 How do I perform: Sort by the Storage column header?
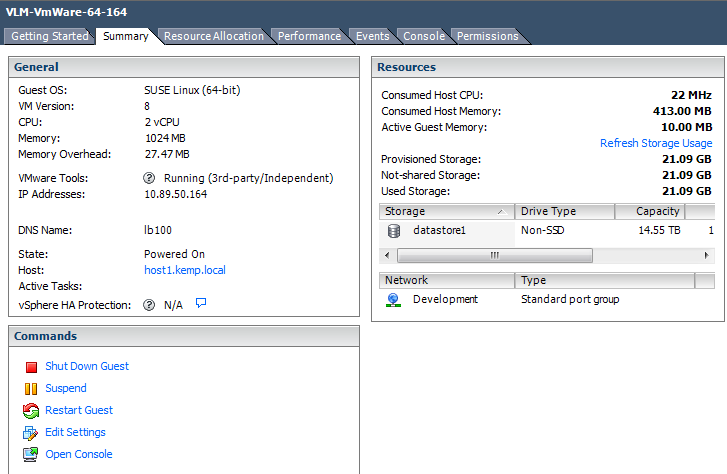[x=446, y=211]
